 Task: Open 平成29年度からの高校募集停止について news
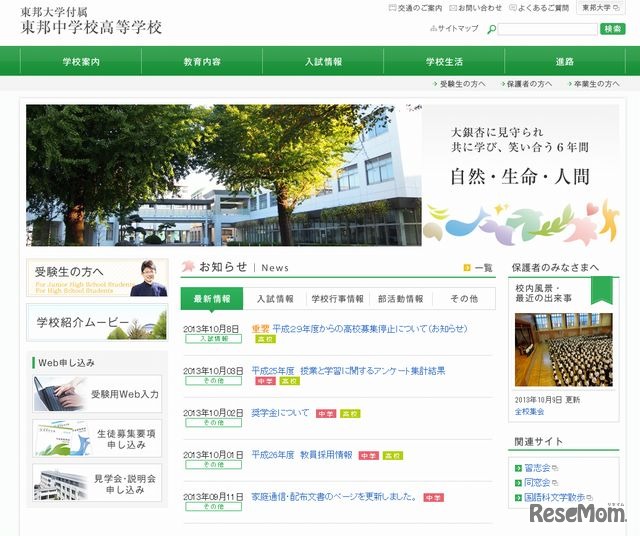[x=370, y=329]
